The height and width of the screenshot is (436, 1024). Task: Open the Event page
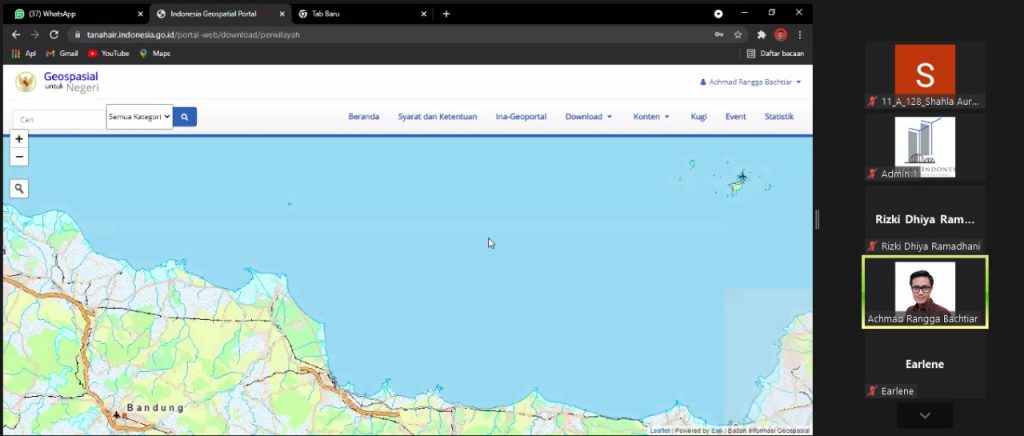pyautogui.click(x=735, y=117)
